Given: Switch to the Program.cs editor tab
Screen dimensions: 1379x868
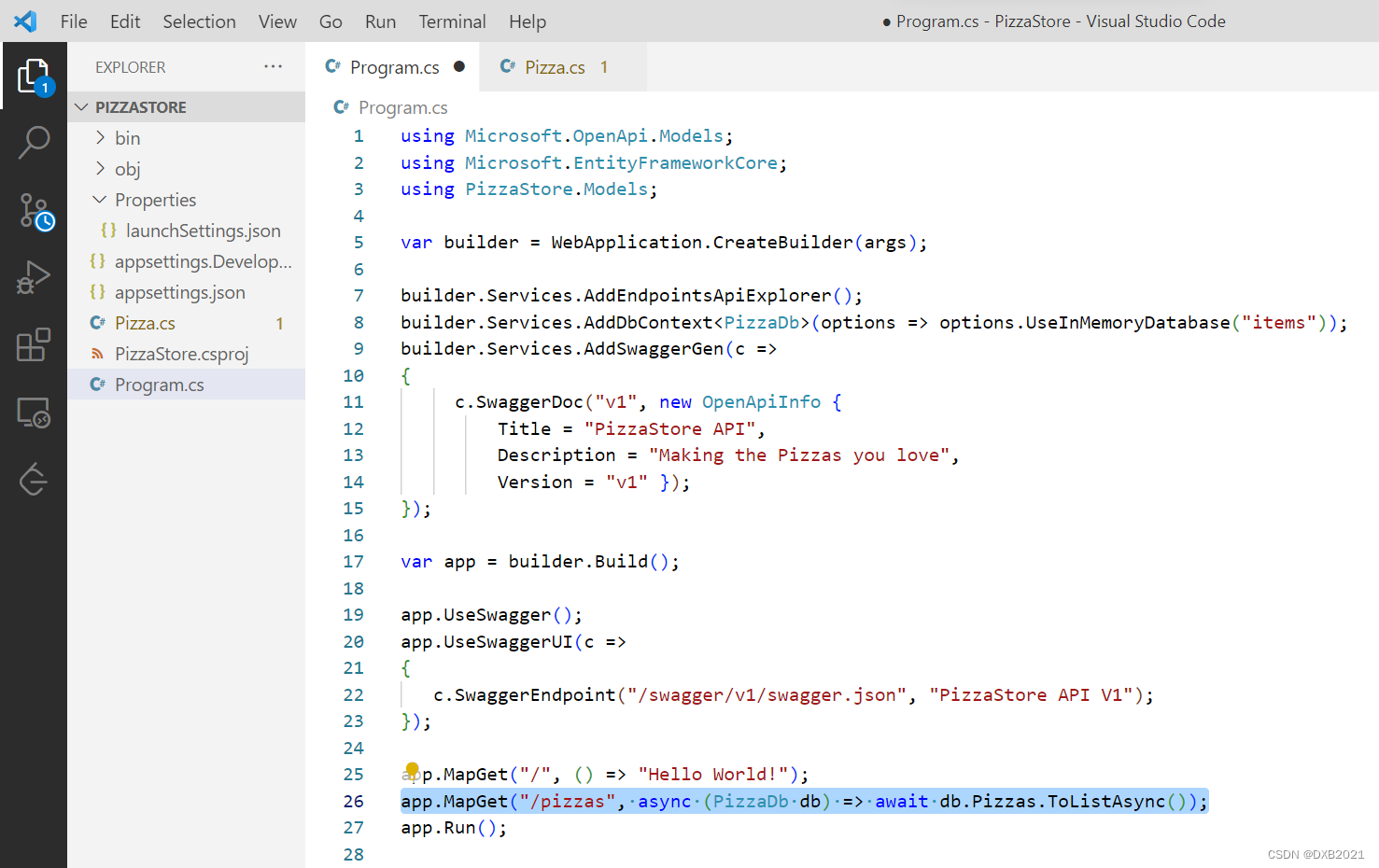Looking at the screenshot, I should tap(393, 67).
